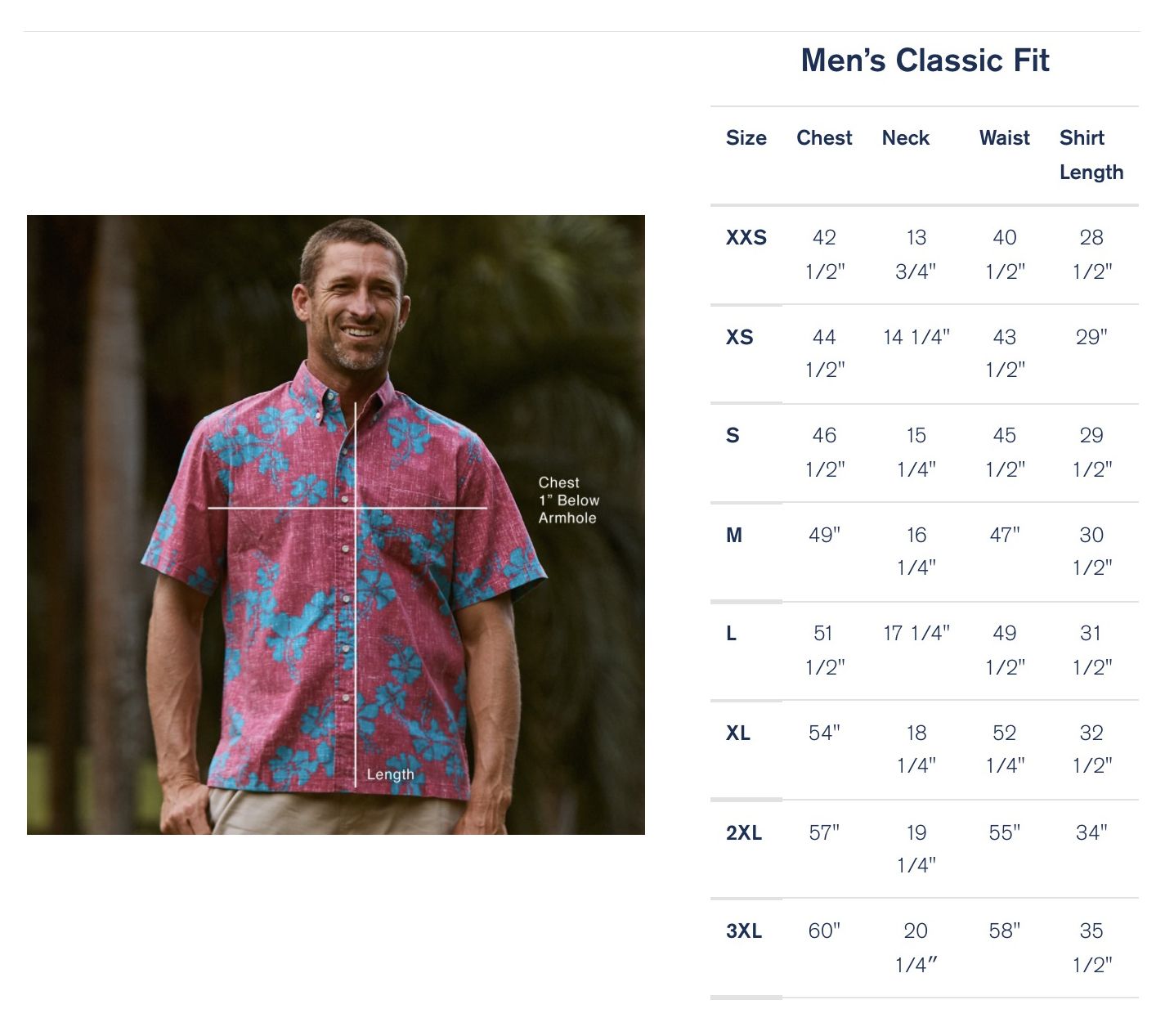The height and width of the screenshot is (1036, 1165).
Task: Select the 2XL size row label
Action: click(x=744, y=833)
